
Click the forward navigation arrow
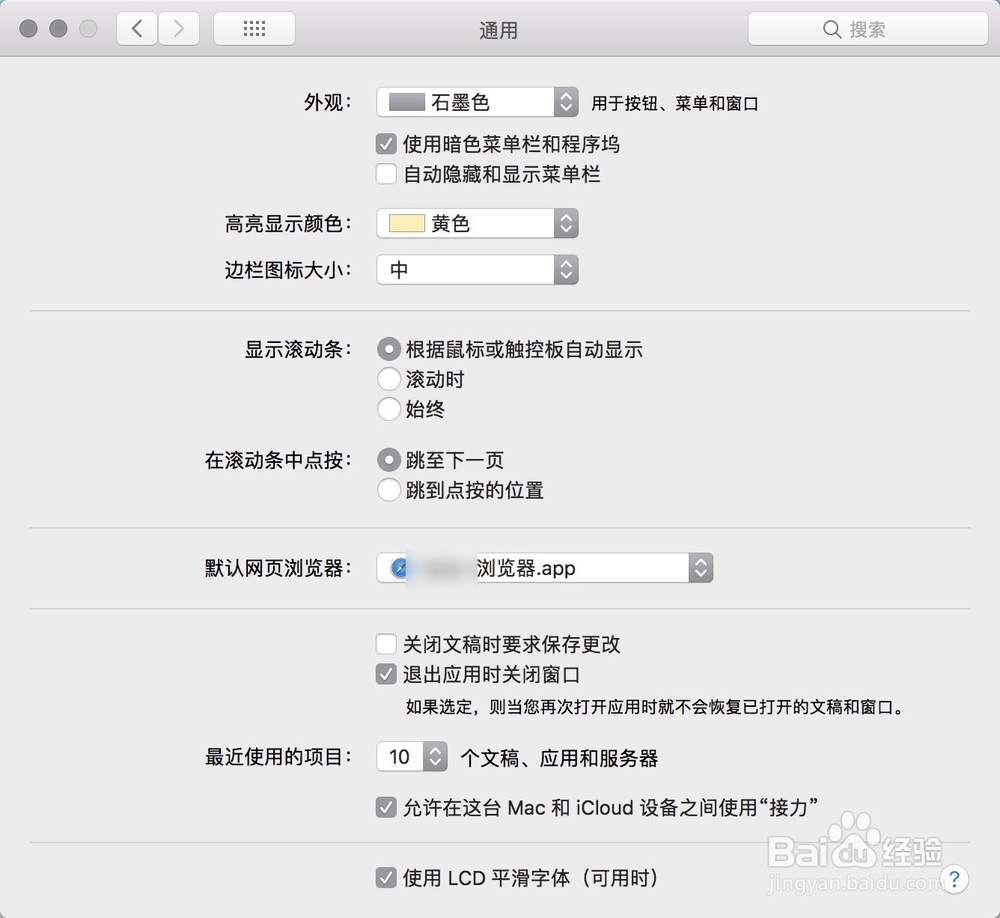178,28
